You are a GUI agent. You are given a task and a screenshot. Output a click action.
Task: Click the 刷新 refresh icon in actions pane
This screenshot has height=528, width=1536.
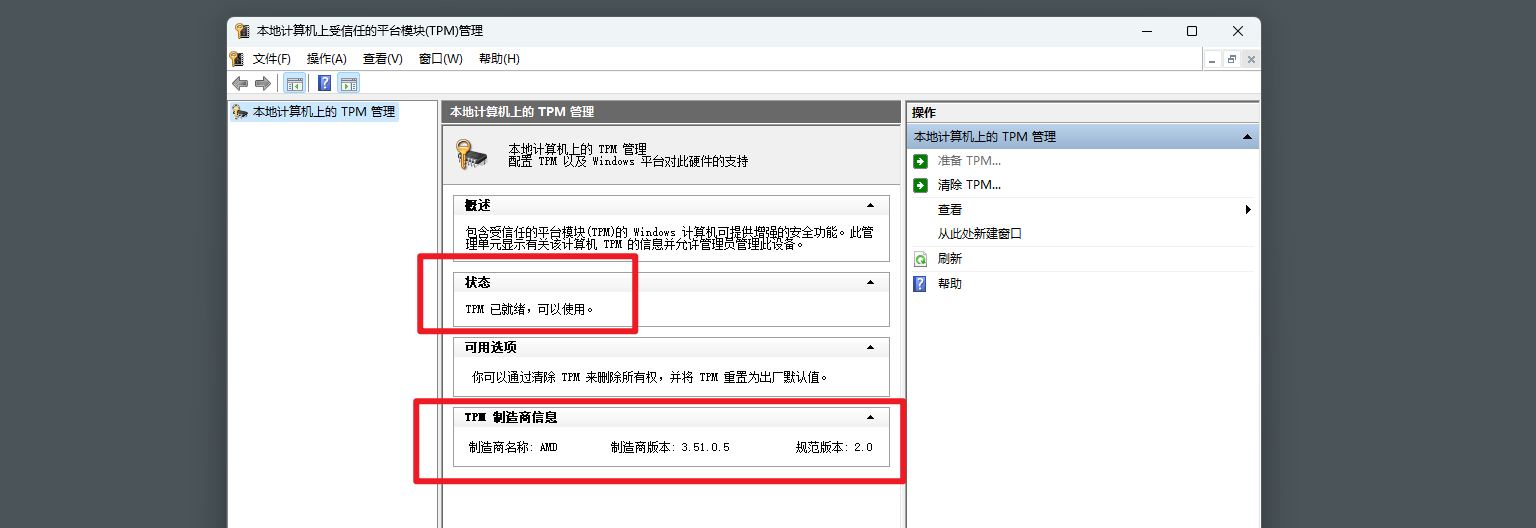[x=920, y=259]
